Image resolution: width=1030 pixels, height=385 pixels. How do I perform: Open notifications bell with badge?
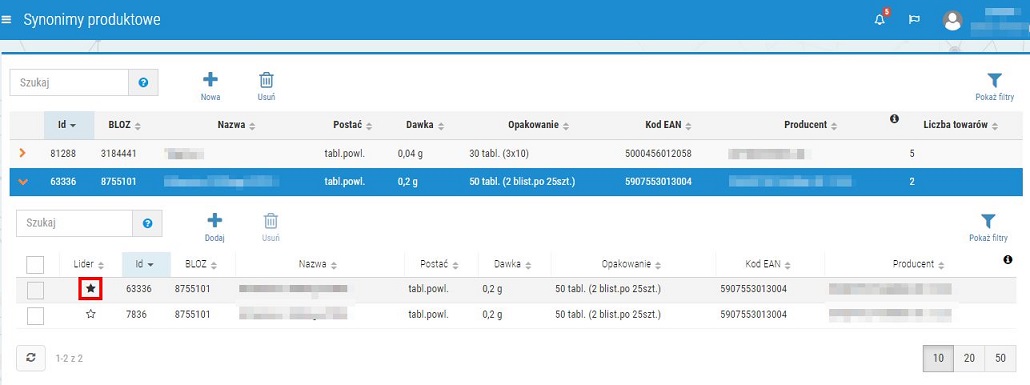pyautogui.click(x=880, y=19)
